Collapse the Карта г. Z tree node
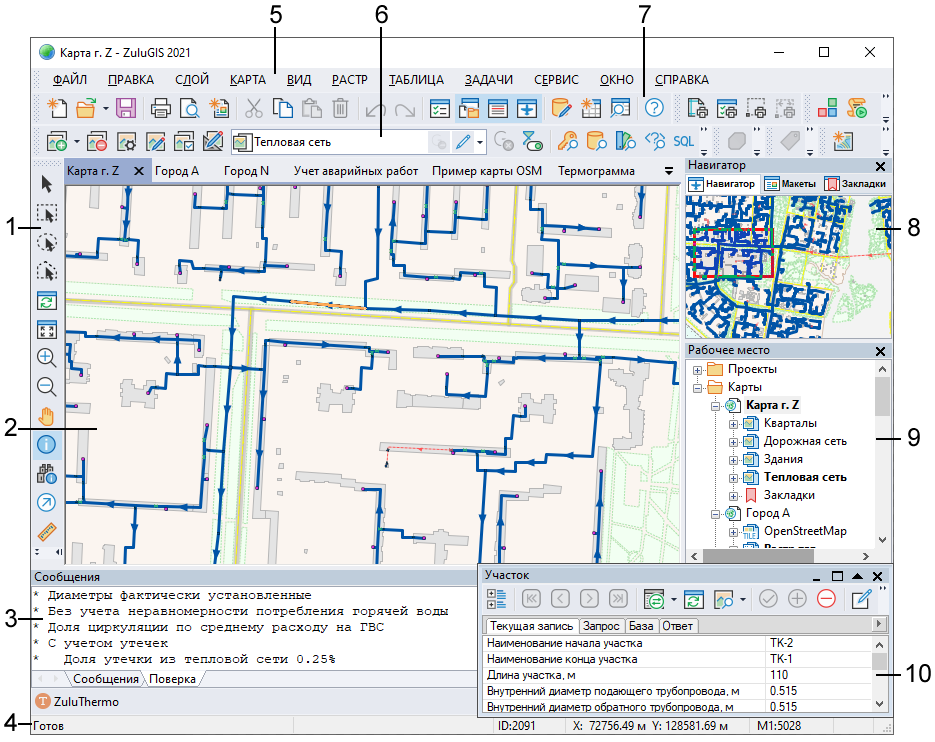The width and height of the screenshot is (935, 742). coord(716,406)
